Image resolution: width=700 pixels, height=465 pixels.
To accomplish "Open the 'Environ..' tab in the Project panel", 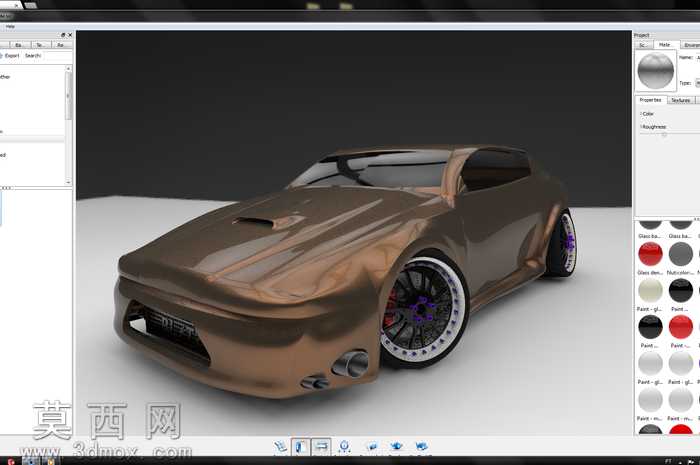I will pyautogui.click(x=691, y=45).
